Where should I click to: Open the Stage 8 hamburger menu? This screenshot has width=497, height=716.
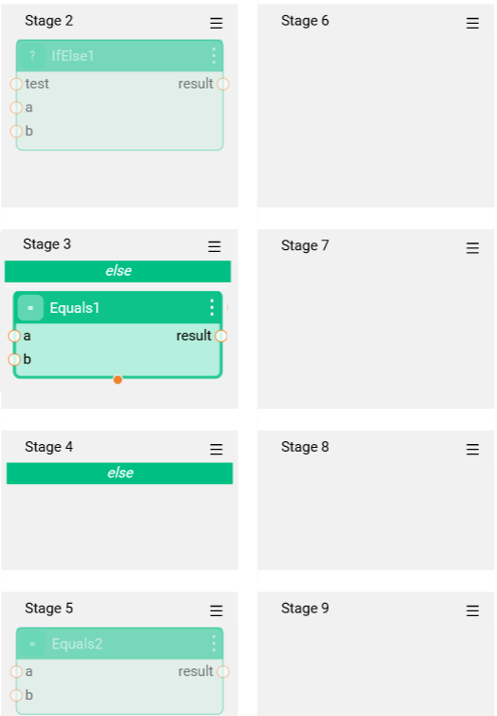(472, 449)
